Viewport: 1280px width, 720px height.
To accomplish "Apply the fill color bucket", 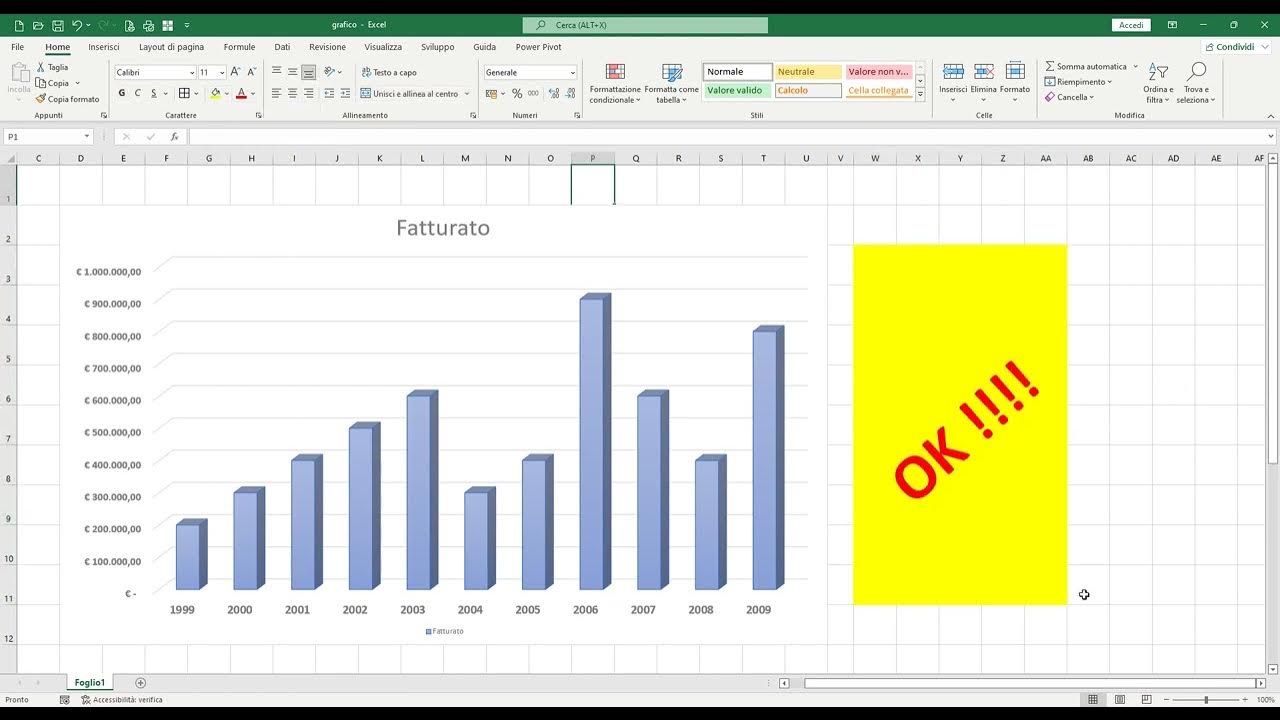I will [x=215, y=93].
